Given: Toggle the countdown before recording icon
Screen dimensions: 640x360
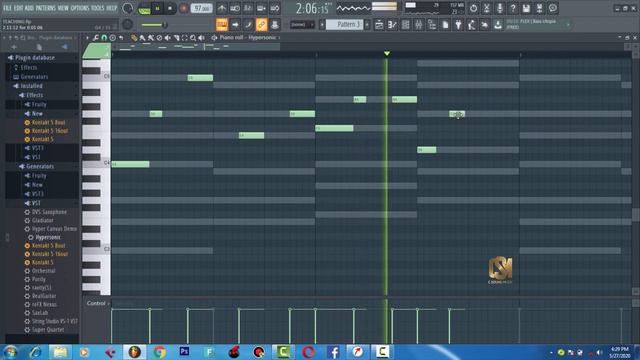Looking at the screenshot, I should (x=248, y=8).
